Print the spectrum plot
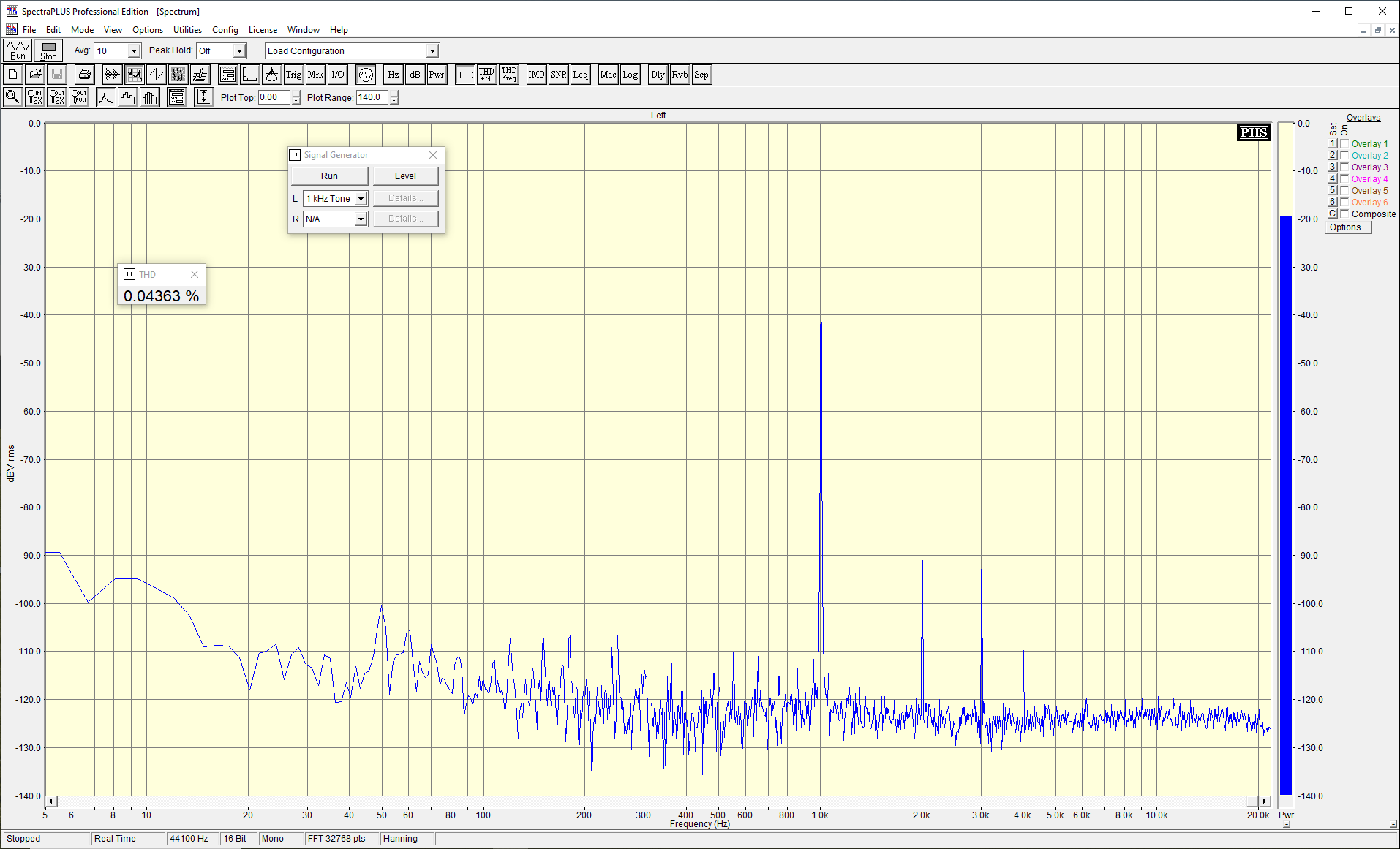Viewport: 1400px width, 849px height. click(x=85, y=75)
